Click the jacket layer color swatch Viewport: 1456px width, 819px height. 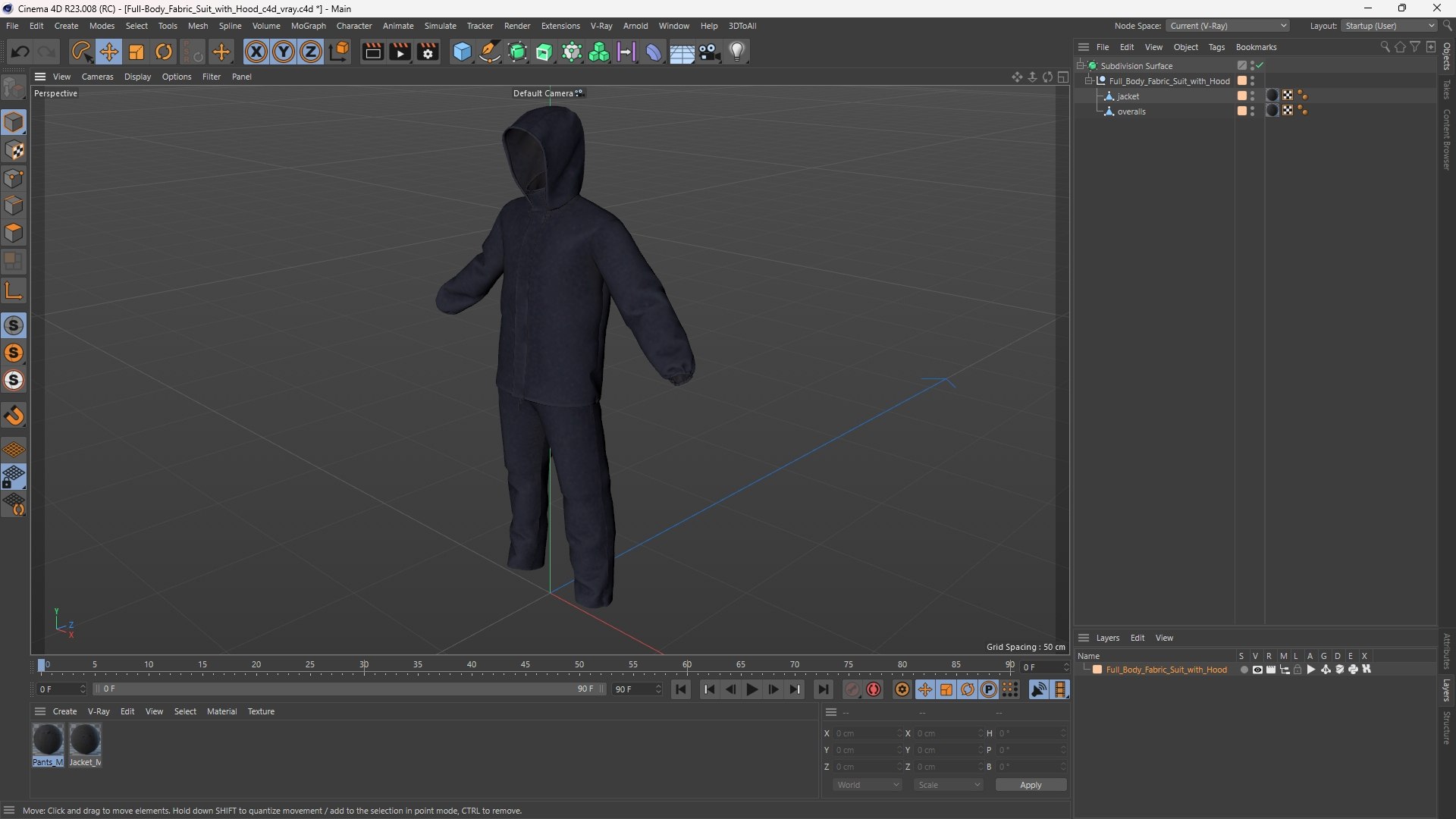pyautogui.click(x=1242, y=96)
